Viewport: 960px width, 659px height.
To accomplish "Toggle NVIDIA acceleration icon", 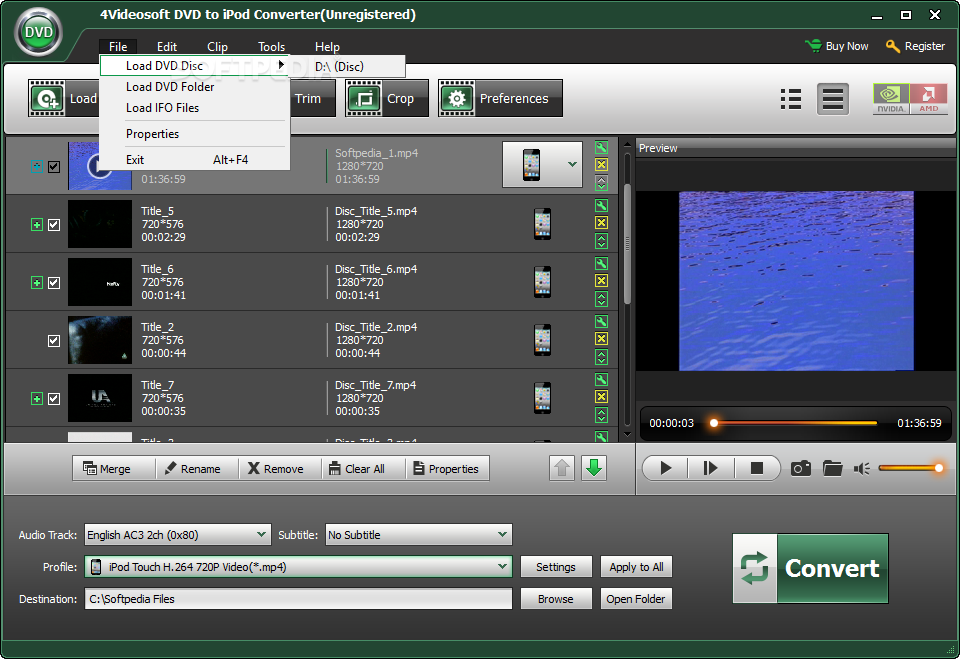I will tap(891, 99).
